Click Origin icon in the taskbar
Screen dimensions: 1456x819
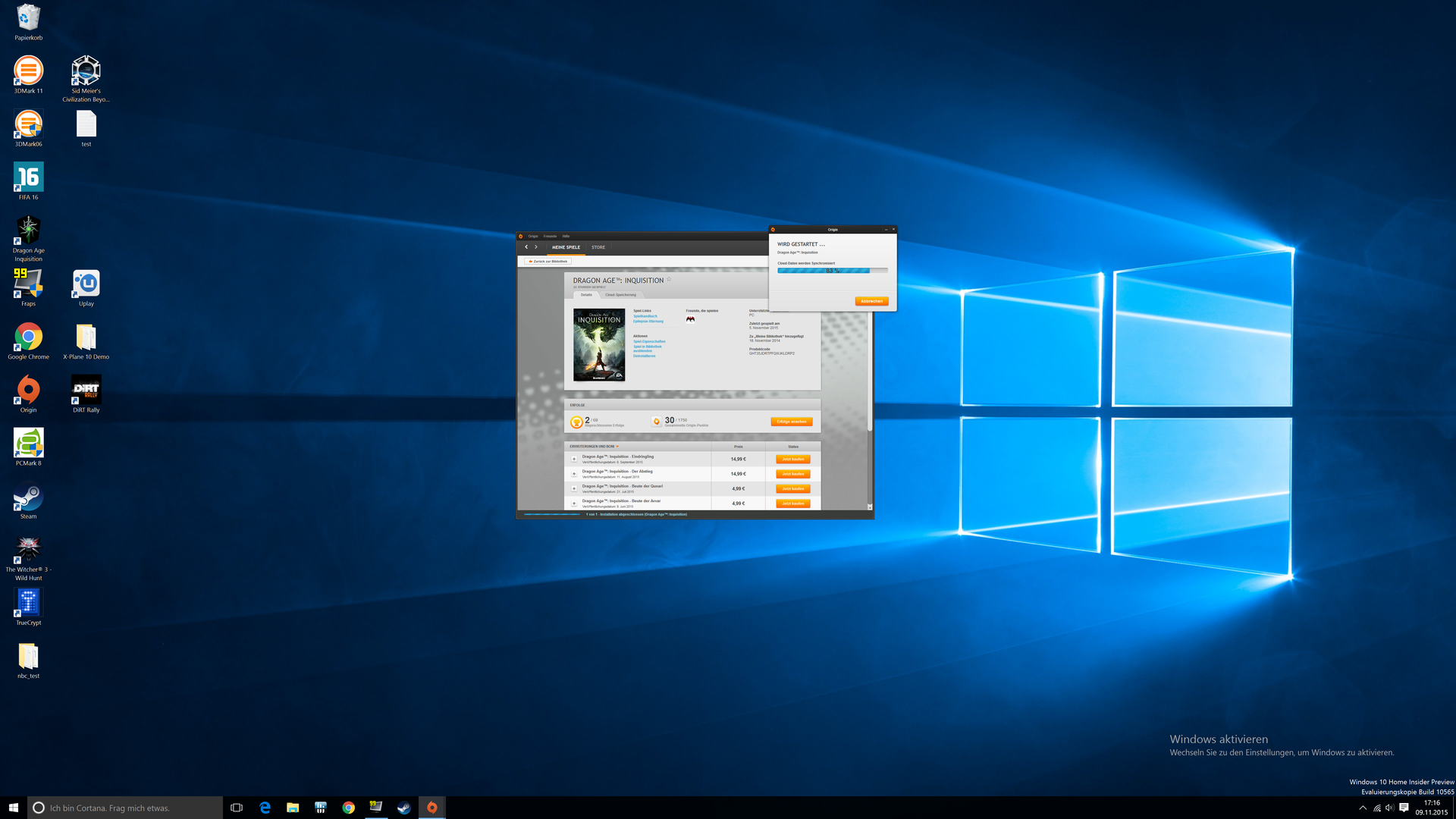431,808
